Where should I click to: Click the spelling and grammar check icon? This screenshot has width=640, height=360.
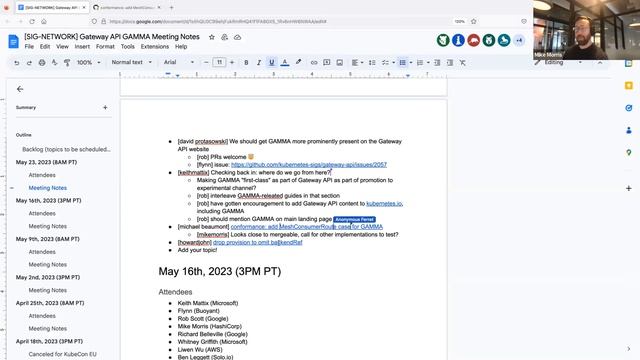click(x=54, y=63)
